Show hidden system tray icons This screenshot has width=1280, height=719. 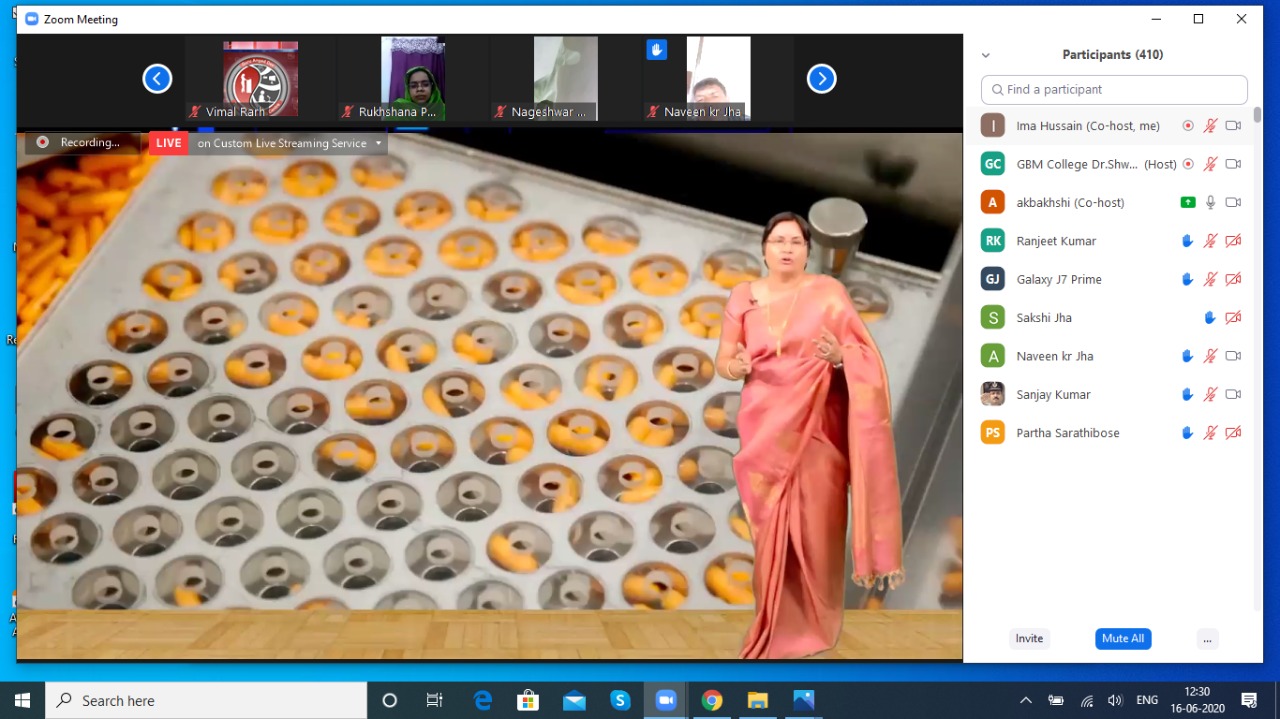1025,700
